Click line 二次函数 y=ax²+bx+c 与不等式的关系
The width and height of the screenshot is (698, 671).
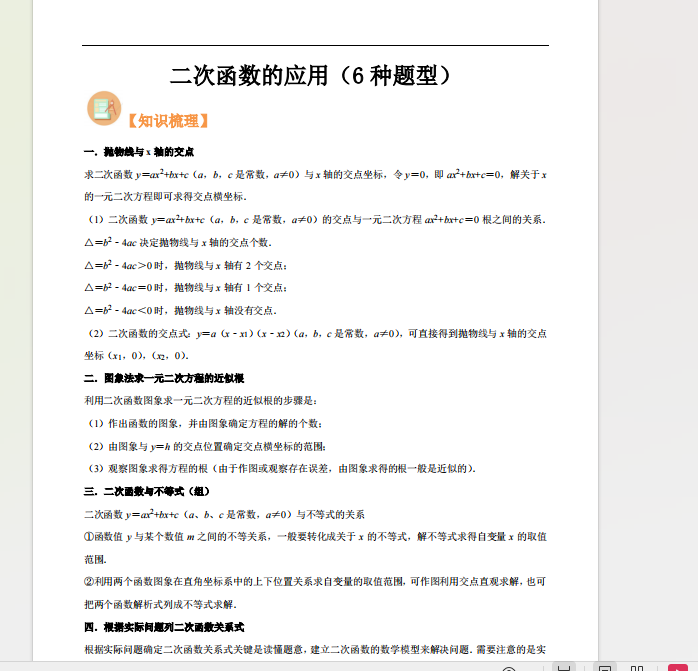click(x=224, y=515)
